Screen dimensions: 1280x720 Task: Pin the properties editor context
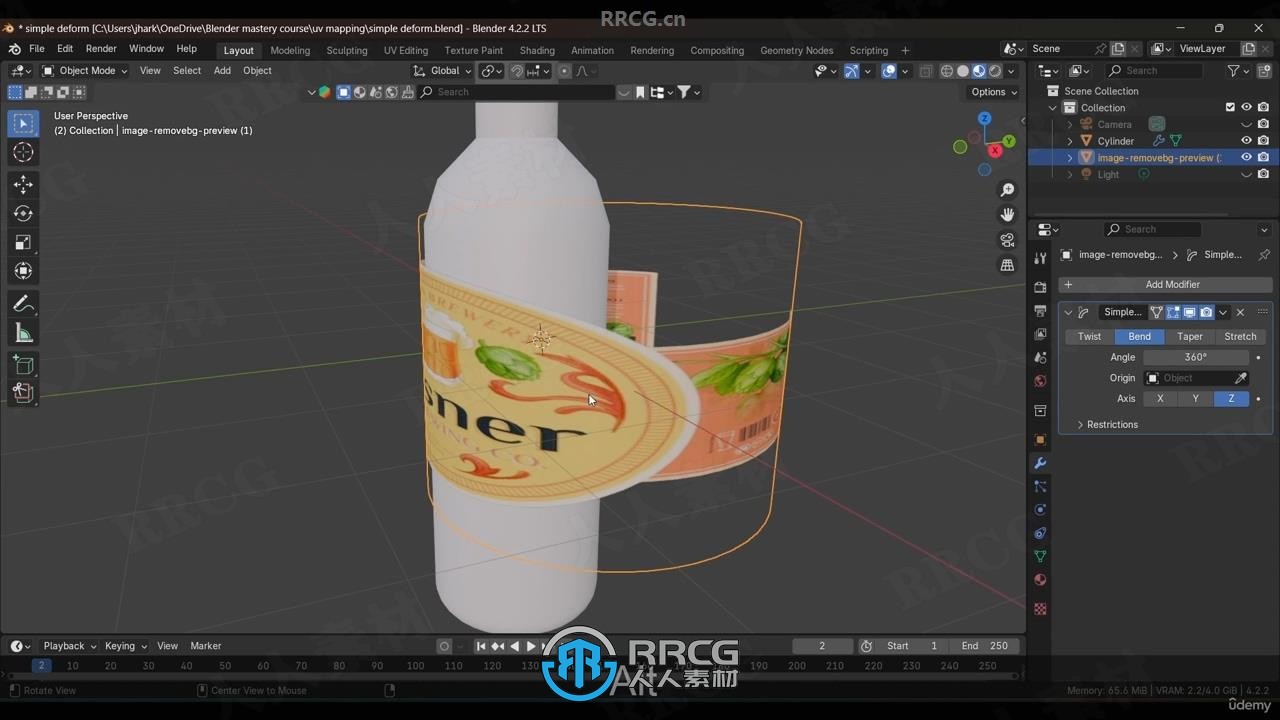point(1263,255)
